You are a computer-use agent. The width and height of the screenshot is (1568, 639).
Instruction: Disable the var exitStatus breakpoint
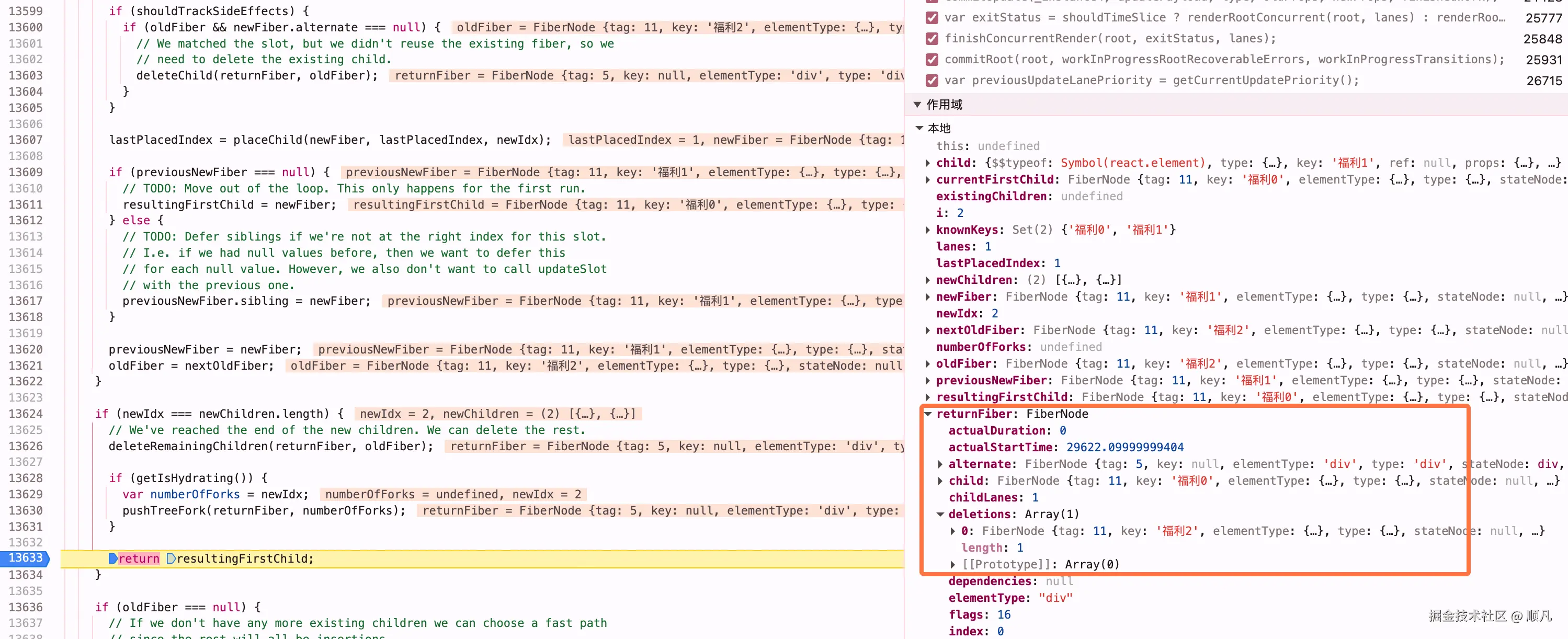click(931, 18)
